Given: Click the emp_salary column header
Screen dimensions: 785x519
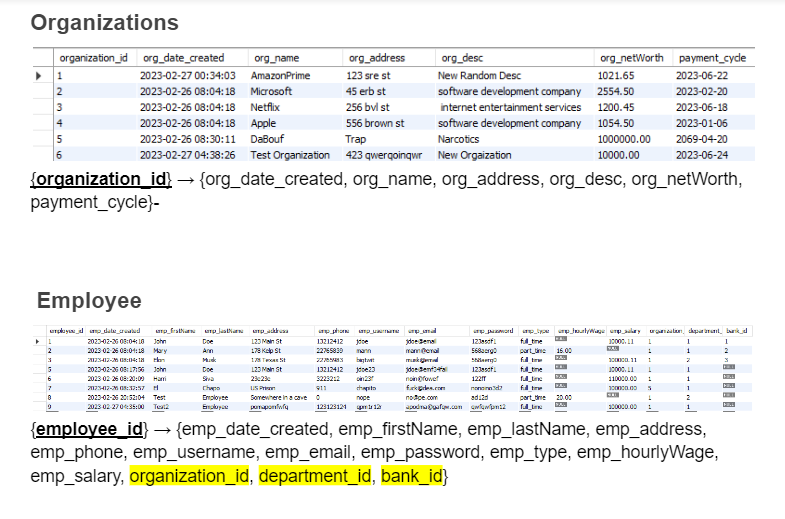Looking at the screenshot, I should point(625,331).
